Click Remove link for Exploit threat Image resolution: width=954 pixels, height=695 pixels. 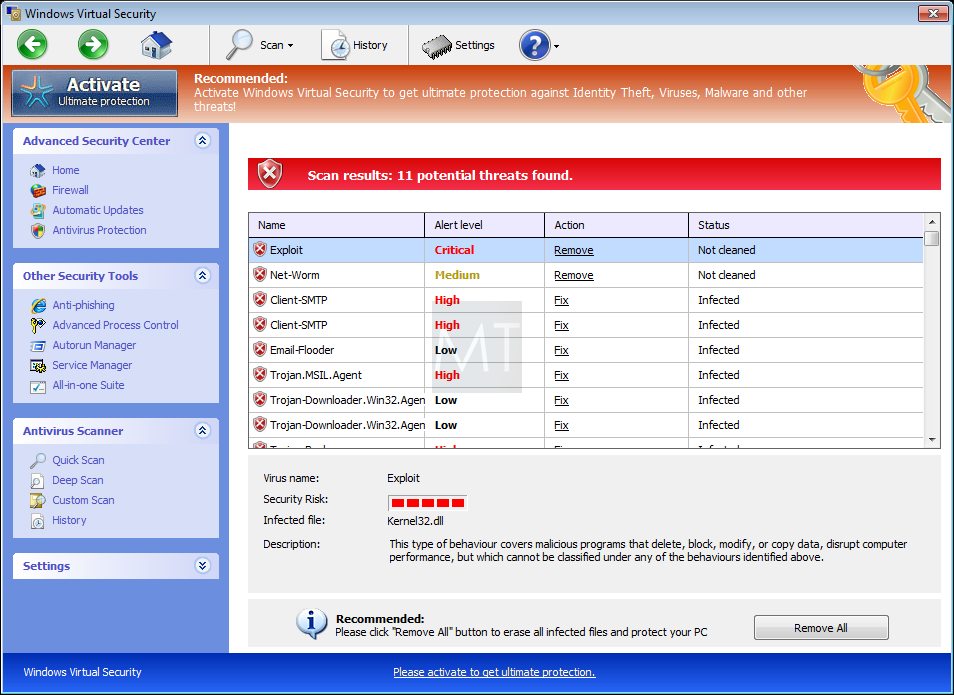click(573, 250)
